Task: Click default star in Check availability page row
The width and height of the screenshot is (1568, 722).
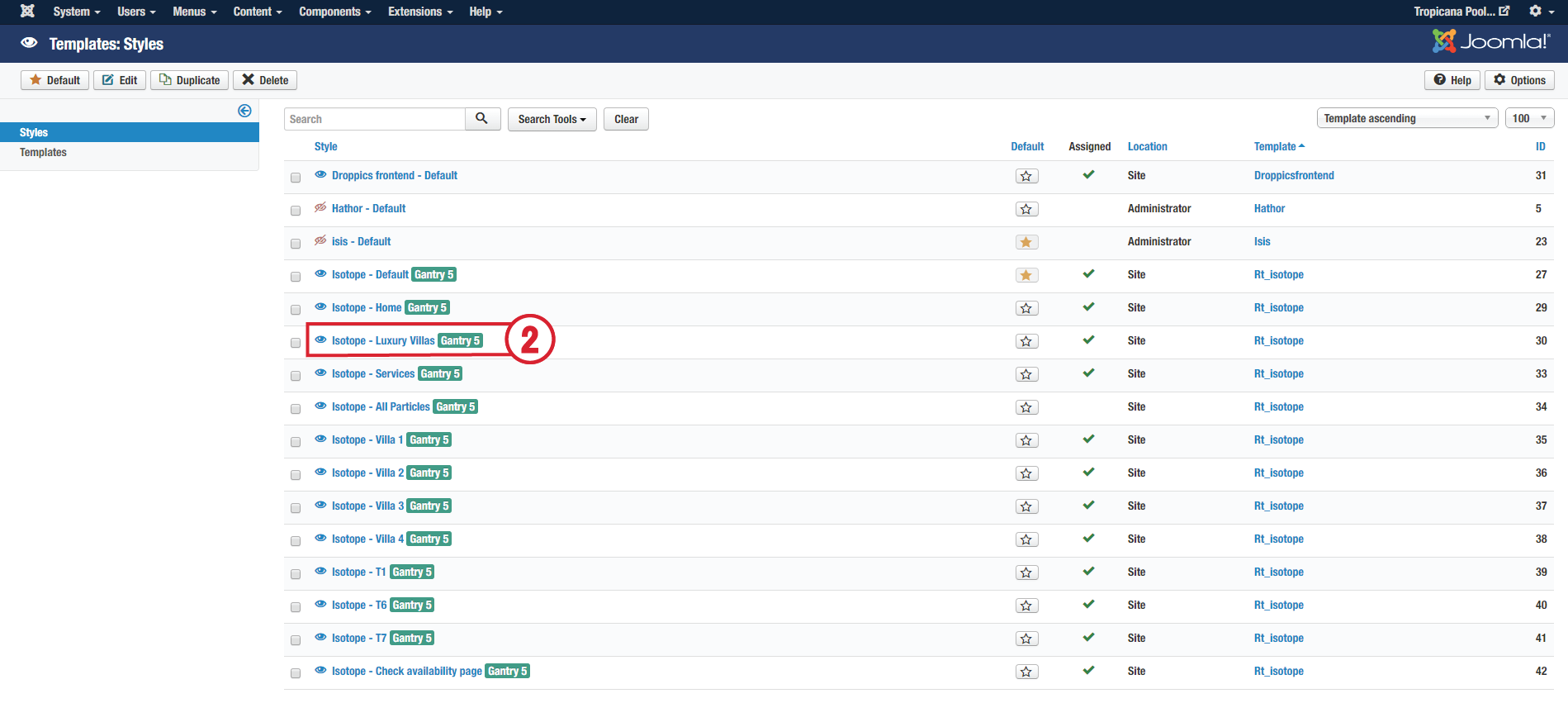Action: [x=1026, y=672]
